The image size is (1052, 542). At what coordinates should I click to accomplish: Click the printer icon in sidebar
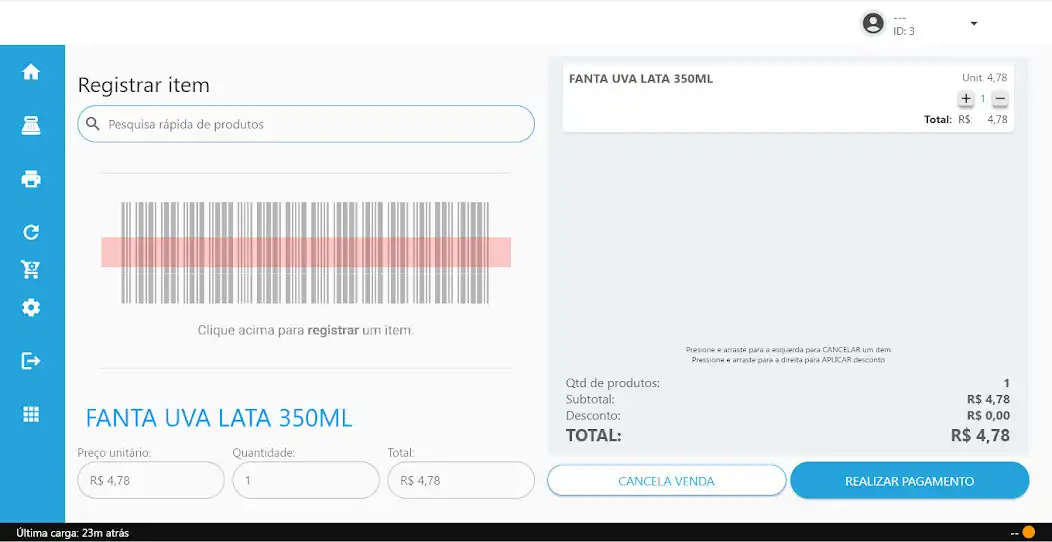[31, 179]
